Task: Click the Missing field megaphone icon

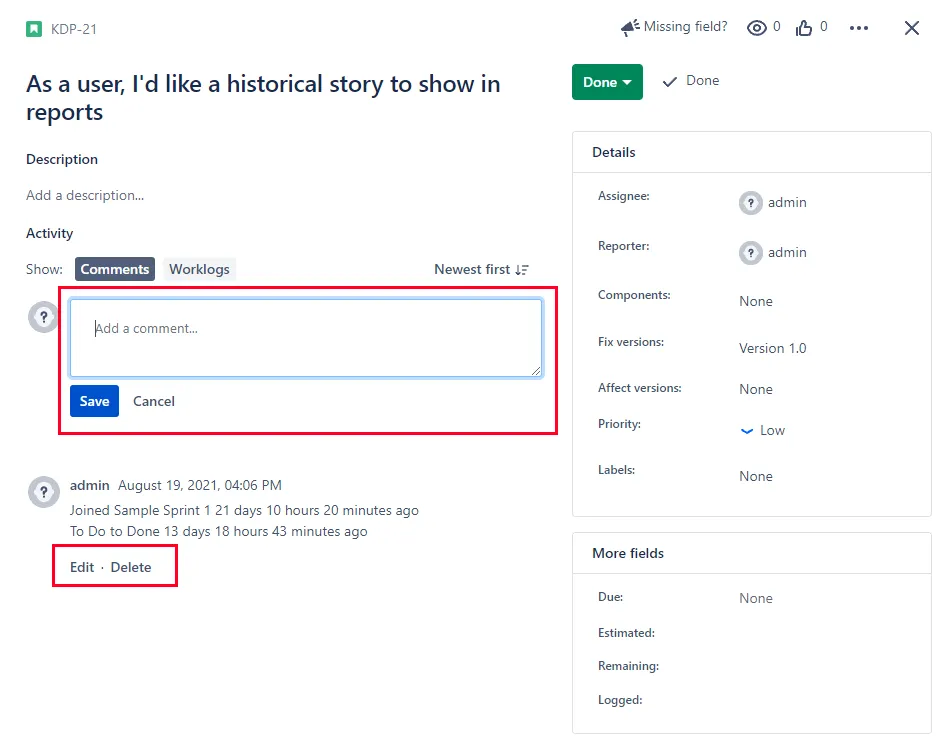Action: [x=630, y=27]
